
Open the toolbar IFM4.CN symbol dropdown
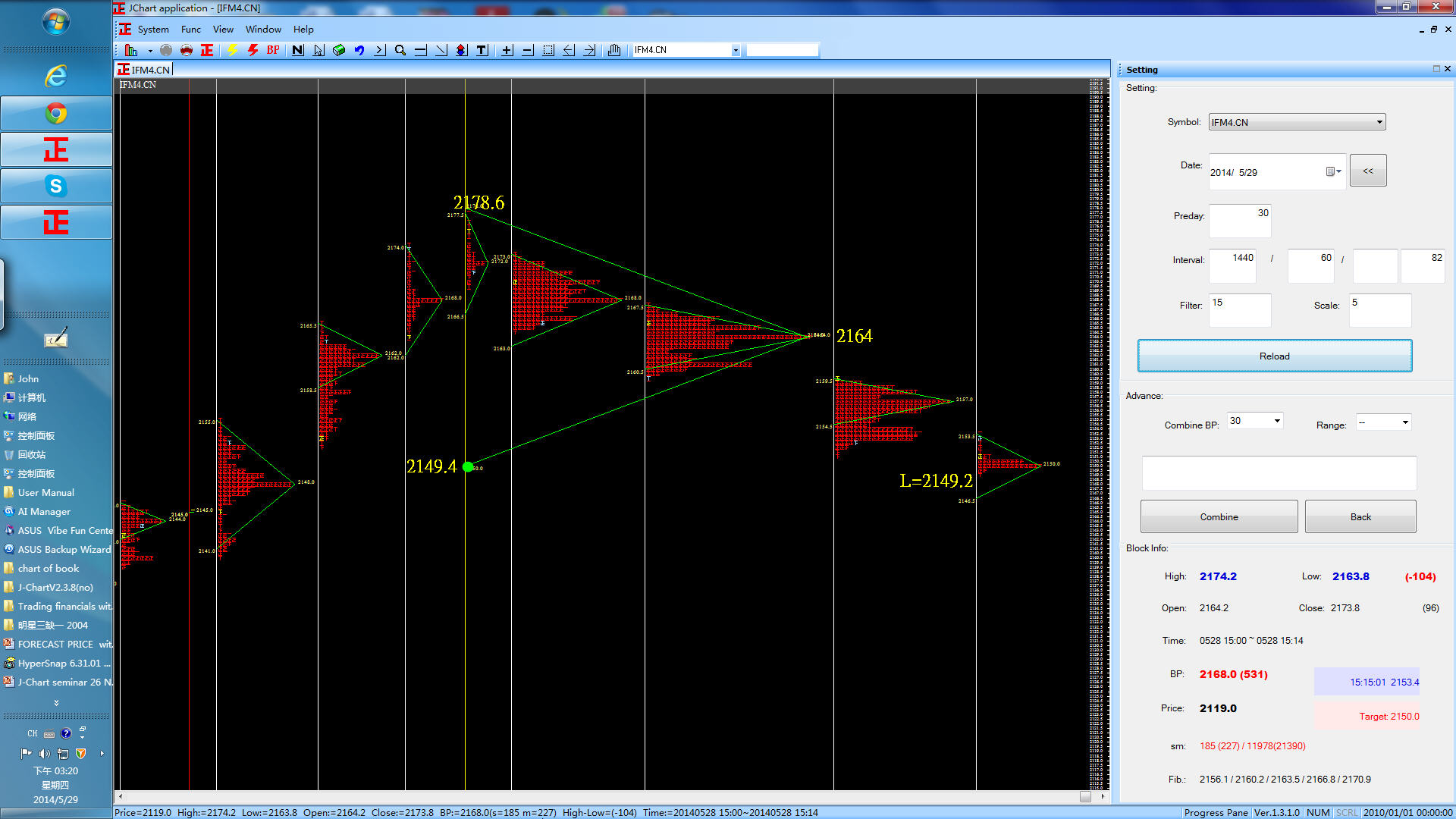coord(735,50)
